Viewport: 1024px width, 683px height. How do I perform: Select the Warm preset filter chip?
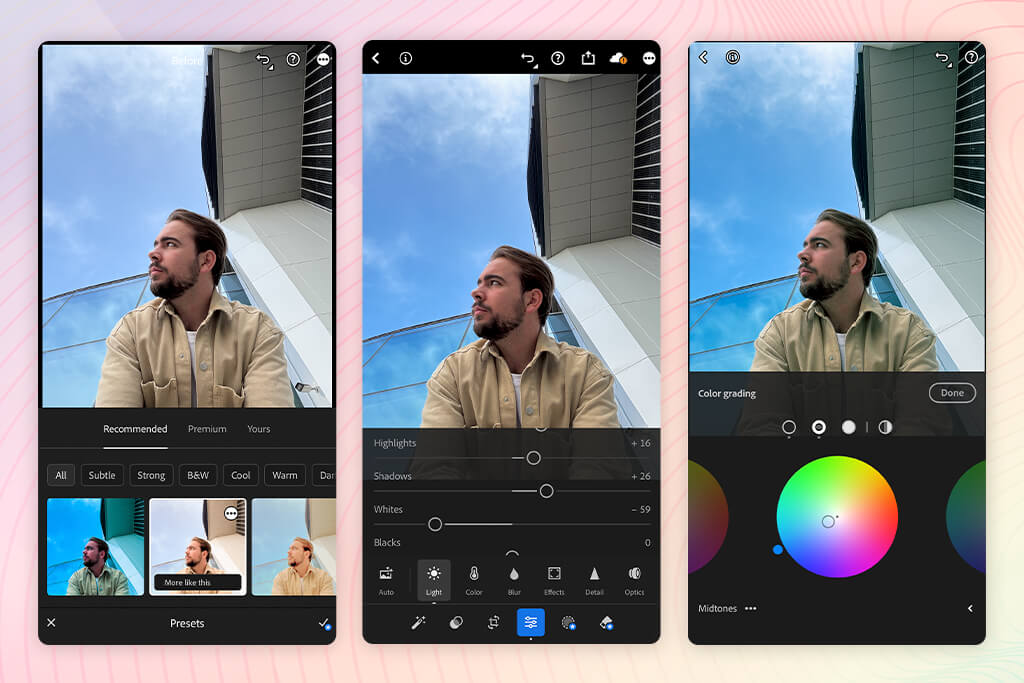coord(285,475)
